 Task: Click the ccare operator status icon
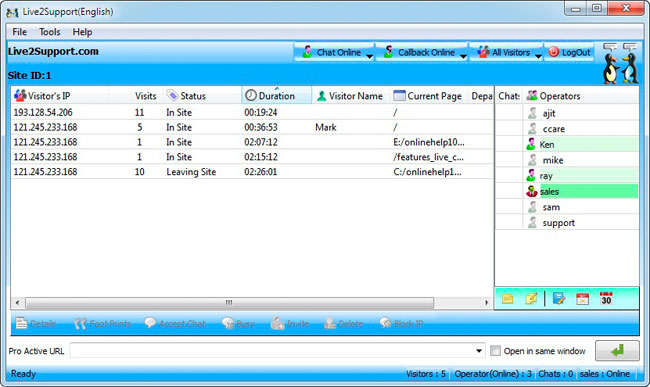point(532,129)
